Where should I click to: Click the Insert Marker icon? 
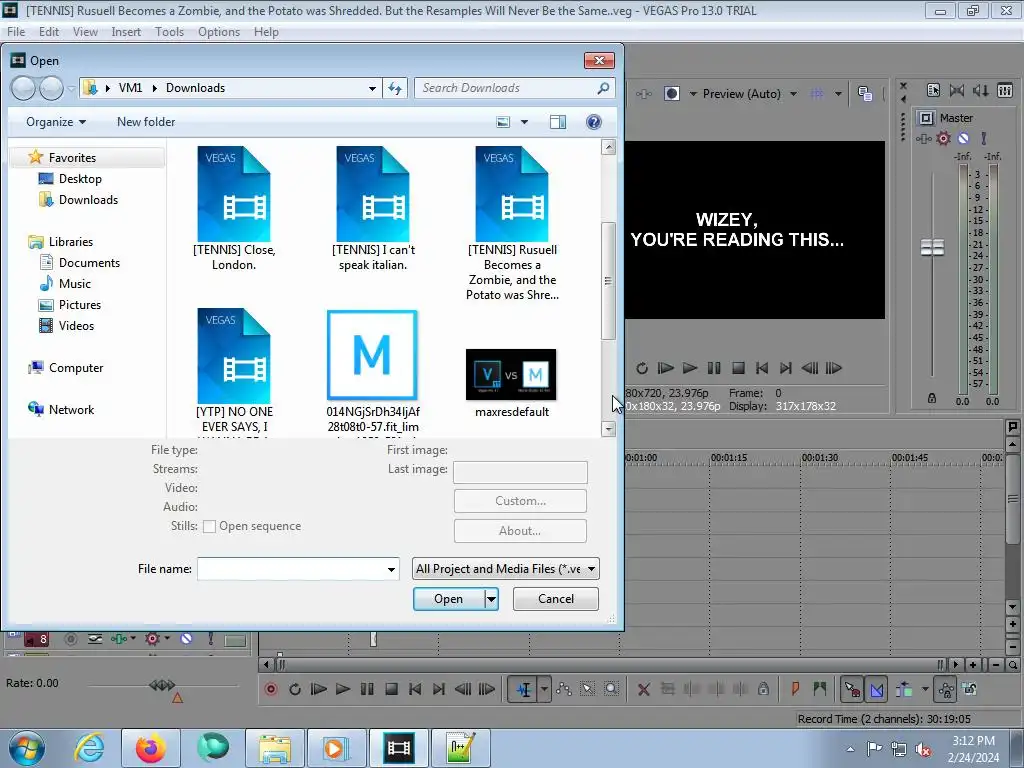(x=795, y=689)
